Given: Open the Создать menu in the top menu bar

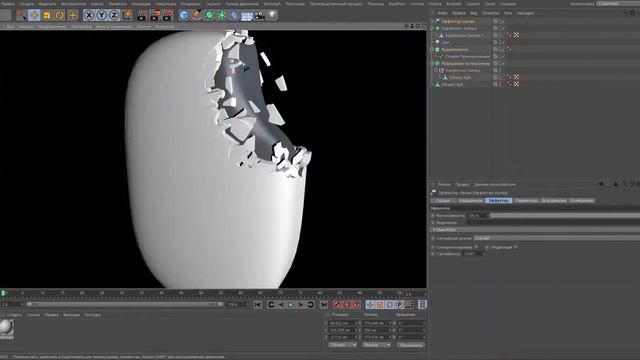Looking at the screenshot, I should (x=27, y=4).
